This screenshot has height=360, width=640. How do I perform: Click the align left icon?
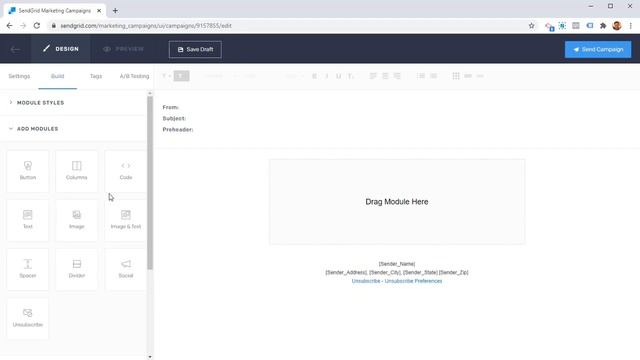373,76
